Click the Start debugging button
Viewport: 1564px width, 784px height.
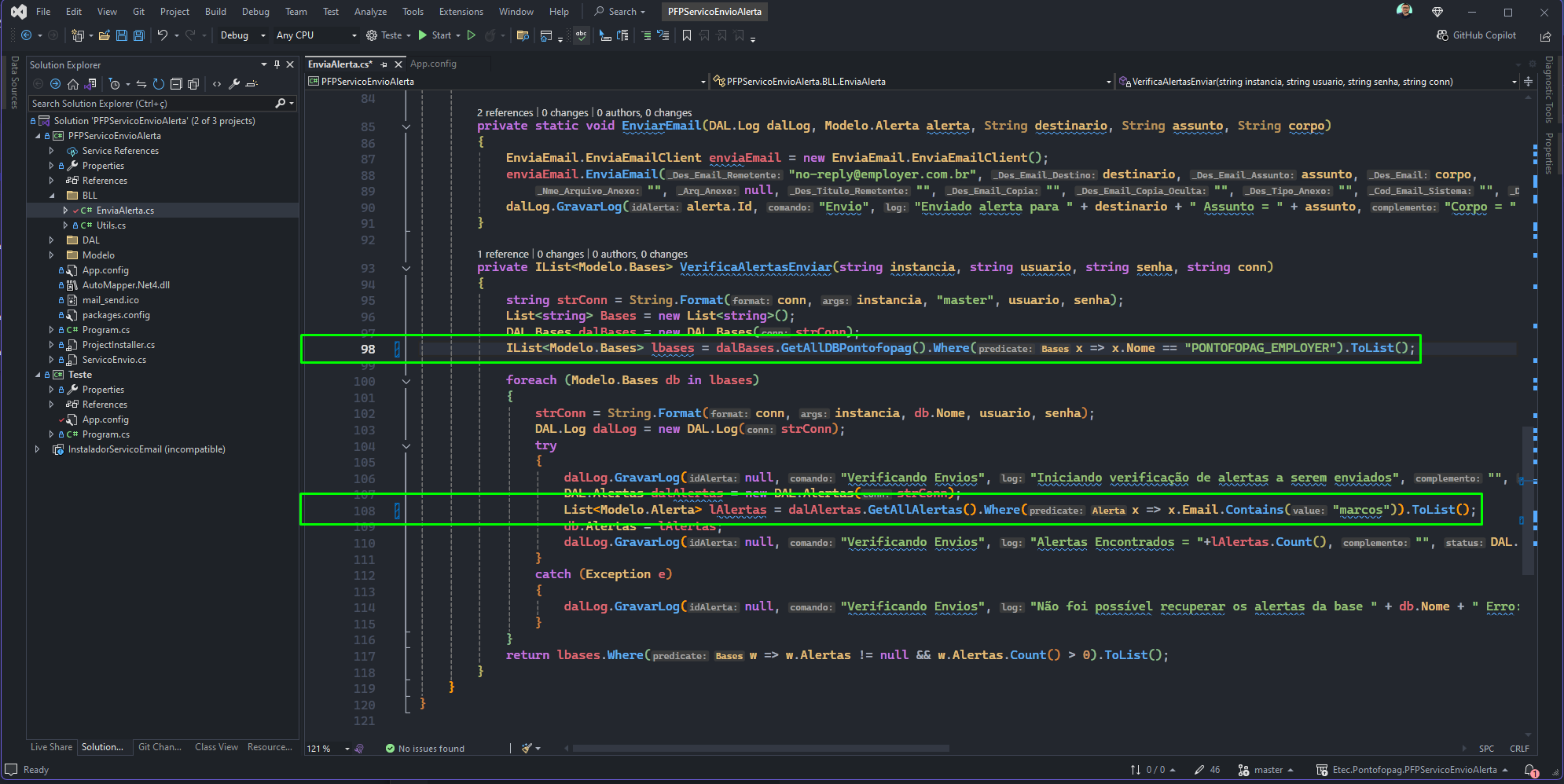[x=435, y=35]
